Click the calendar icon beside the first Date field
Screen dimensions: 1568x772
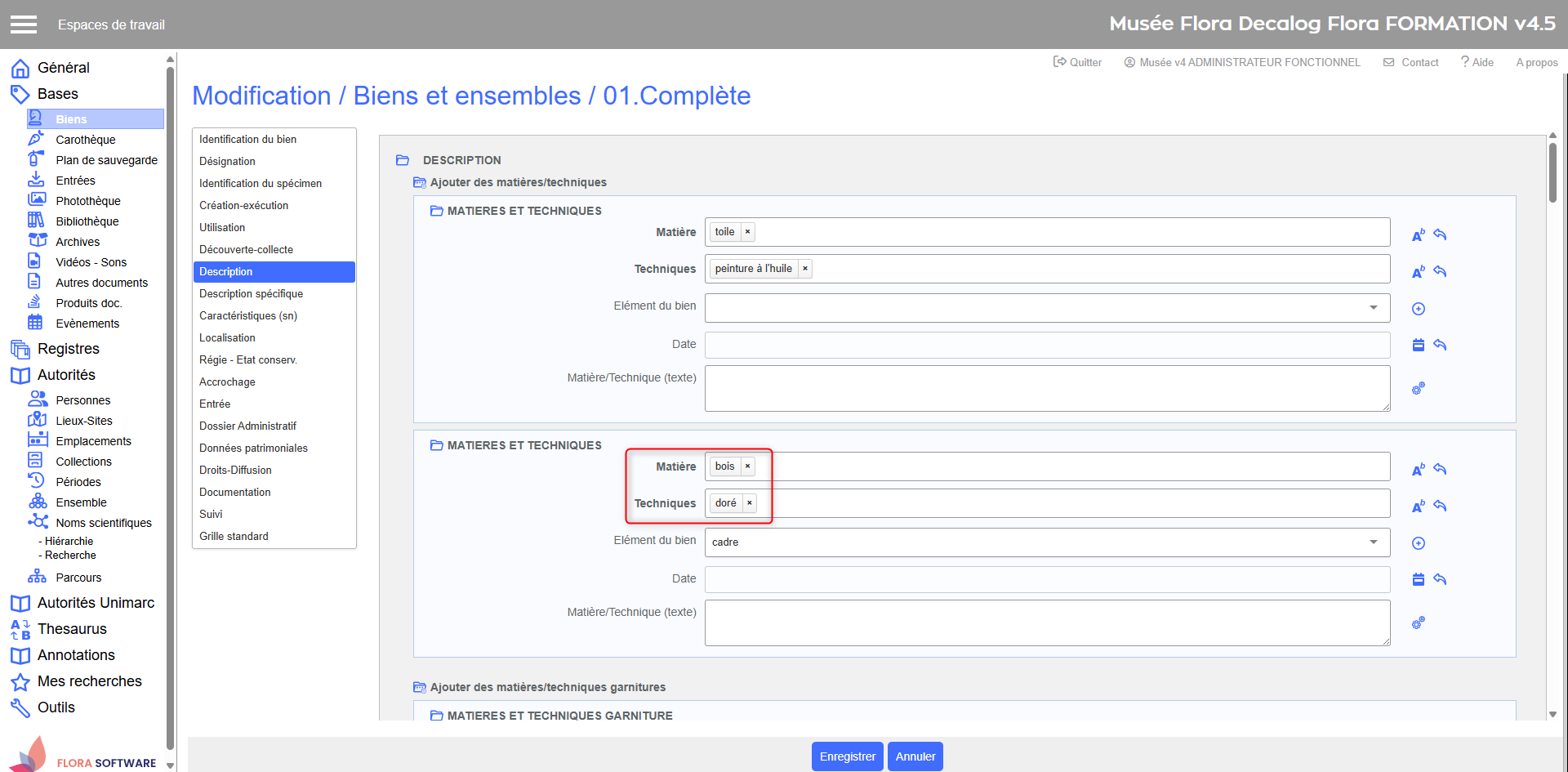[1418, 345]
